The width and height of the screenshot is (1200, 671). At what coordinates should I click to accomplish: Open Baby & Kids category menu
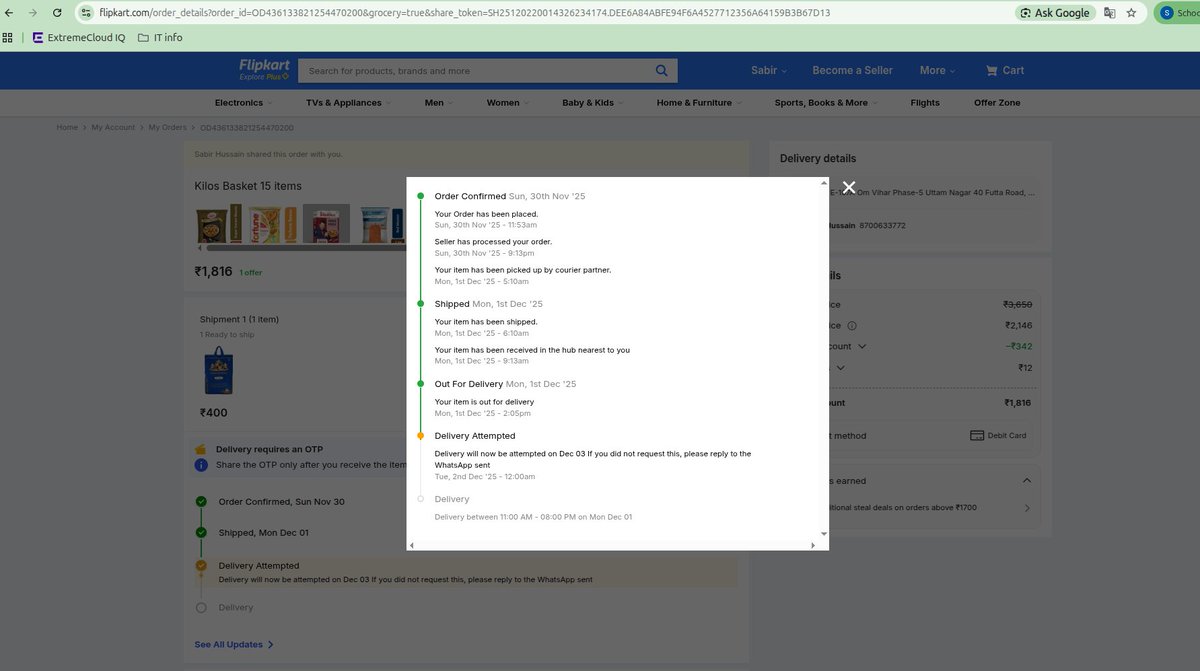(592, 103)
